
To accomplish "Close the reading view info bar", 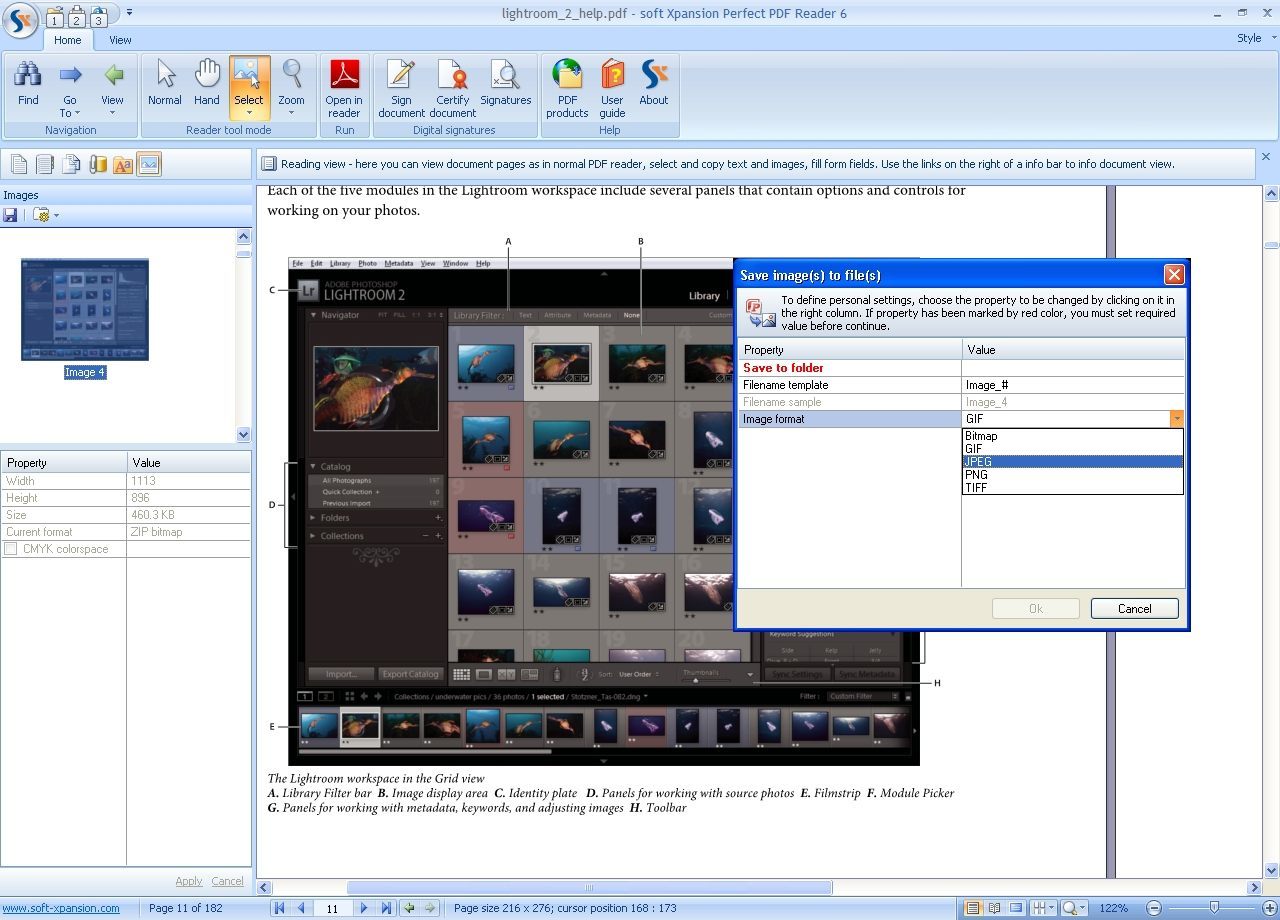I will point(1265,157).
